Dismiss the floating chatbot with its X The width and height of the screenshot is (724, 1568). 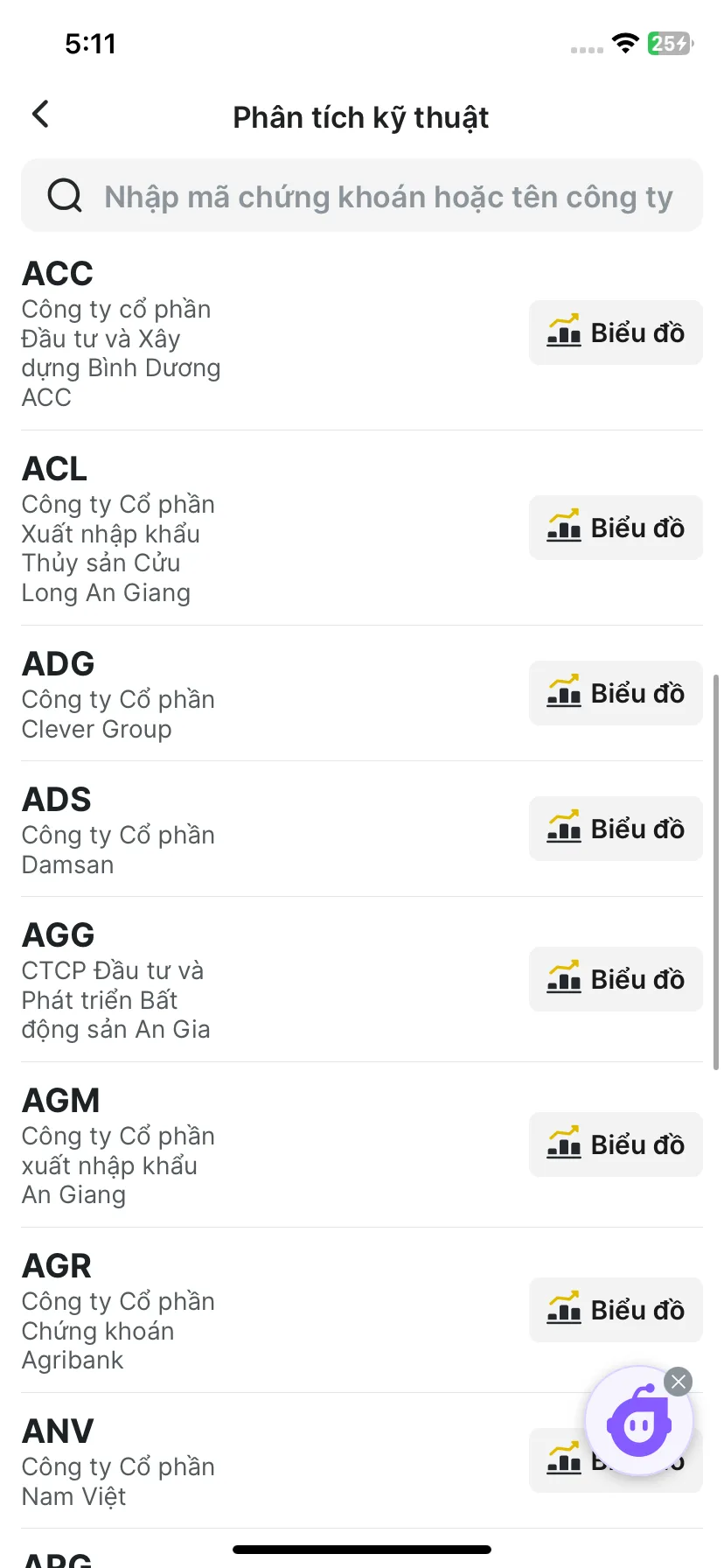coord(678,1382)
